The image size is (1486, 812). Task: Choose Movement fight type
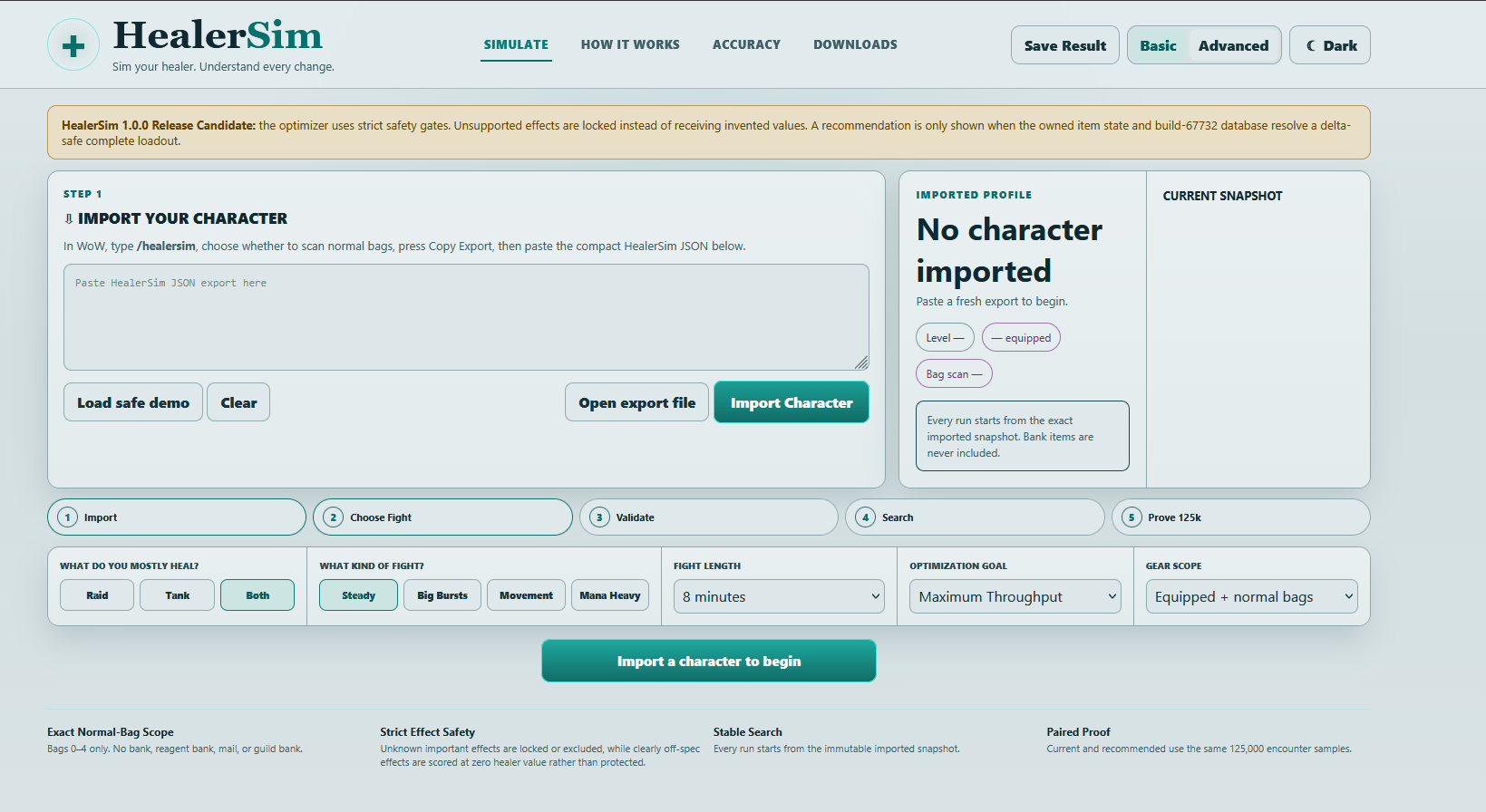tap(526, 595)
